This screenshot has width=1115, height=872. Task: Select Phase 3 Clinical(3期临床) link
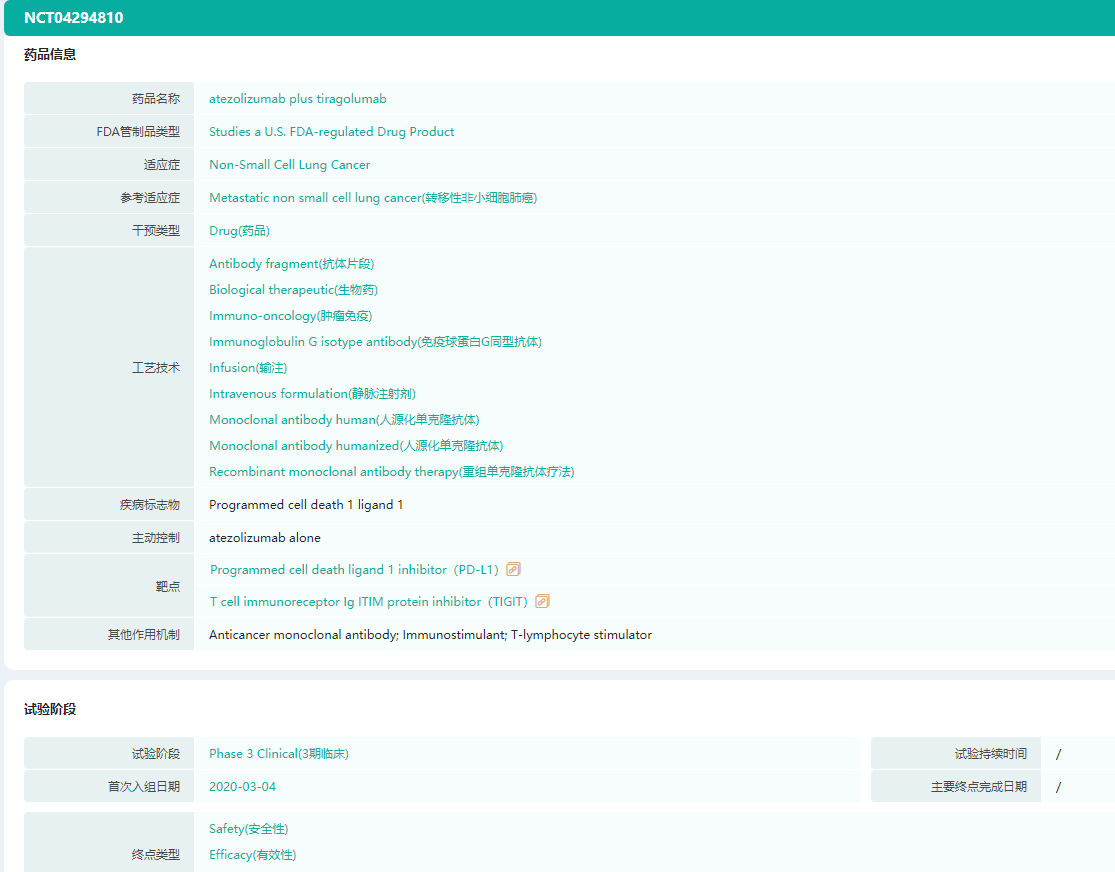coord(278,754)
